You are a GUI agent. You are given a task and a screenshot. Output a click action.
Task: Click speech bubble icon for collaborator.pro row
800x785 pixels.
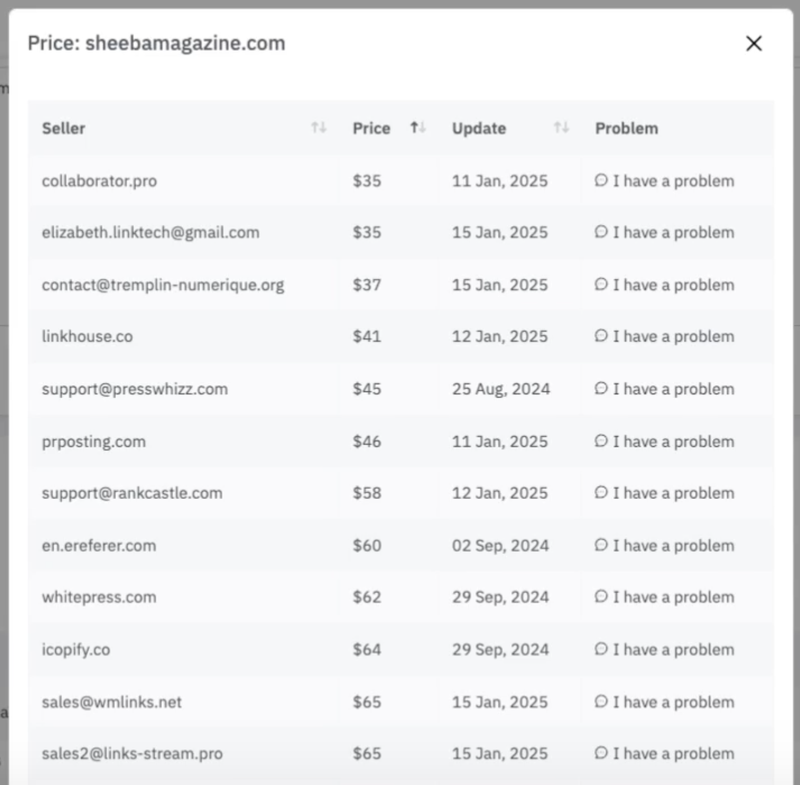click(601, 181)
